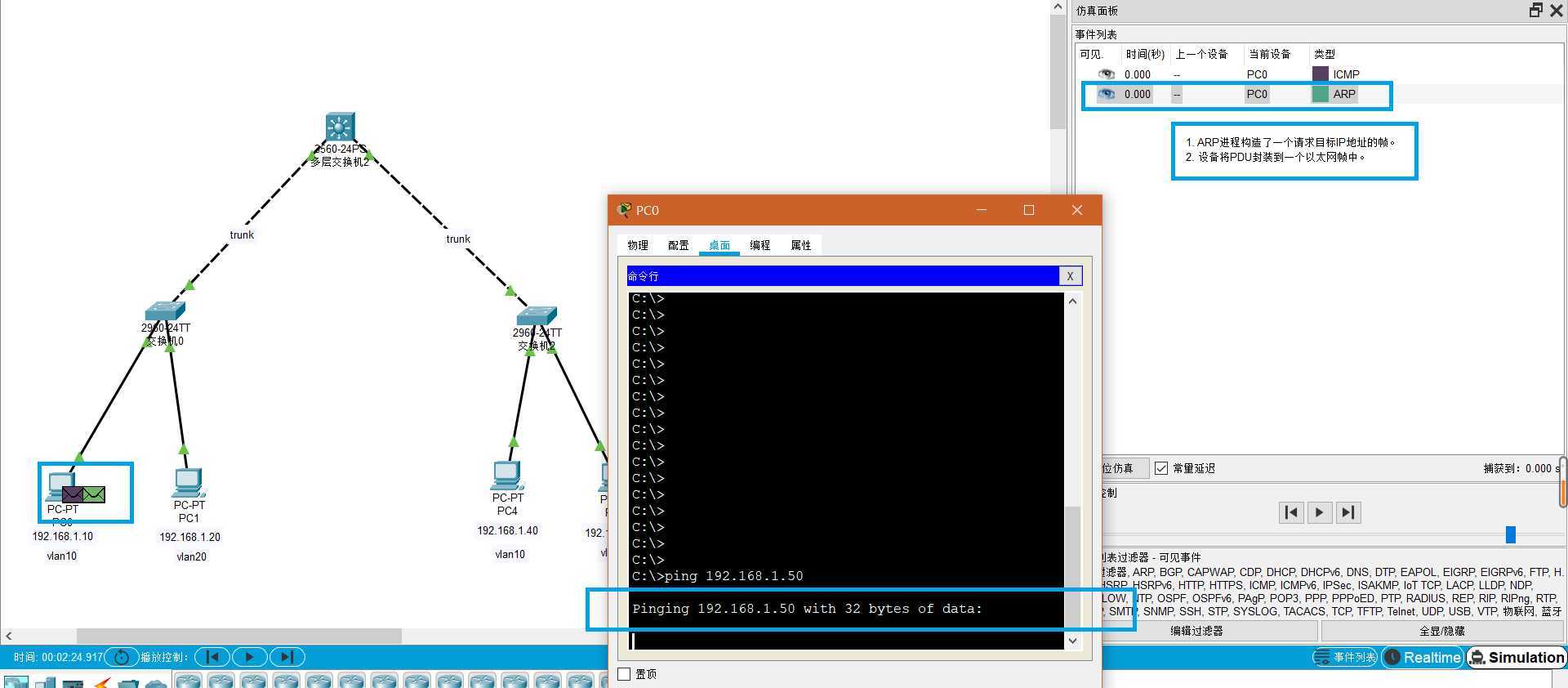Click the 192.168.1.40 address label under PC4
Image resolution: width=1568 pixels, height=688 pixels.
click(x=508, y=530)
